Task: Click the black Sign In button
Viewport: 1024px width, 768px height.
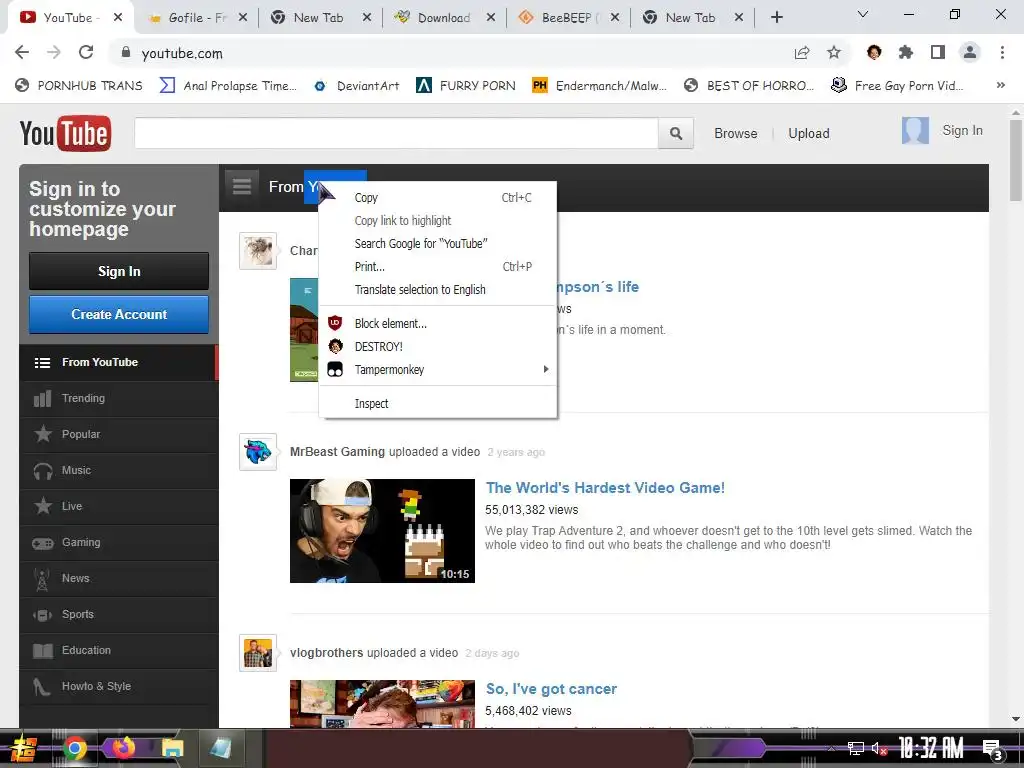Action: (119, 271)
